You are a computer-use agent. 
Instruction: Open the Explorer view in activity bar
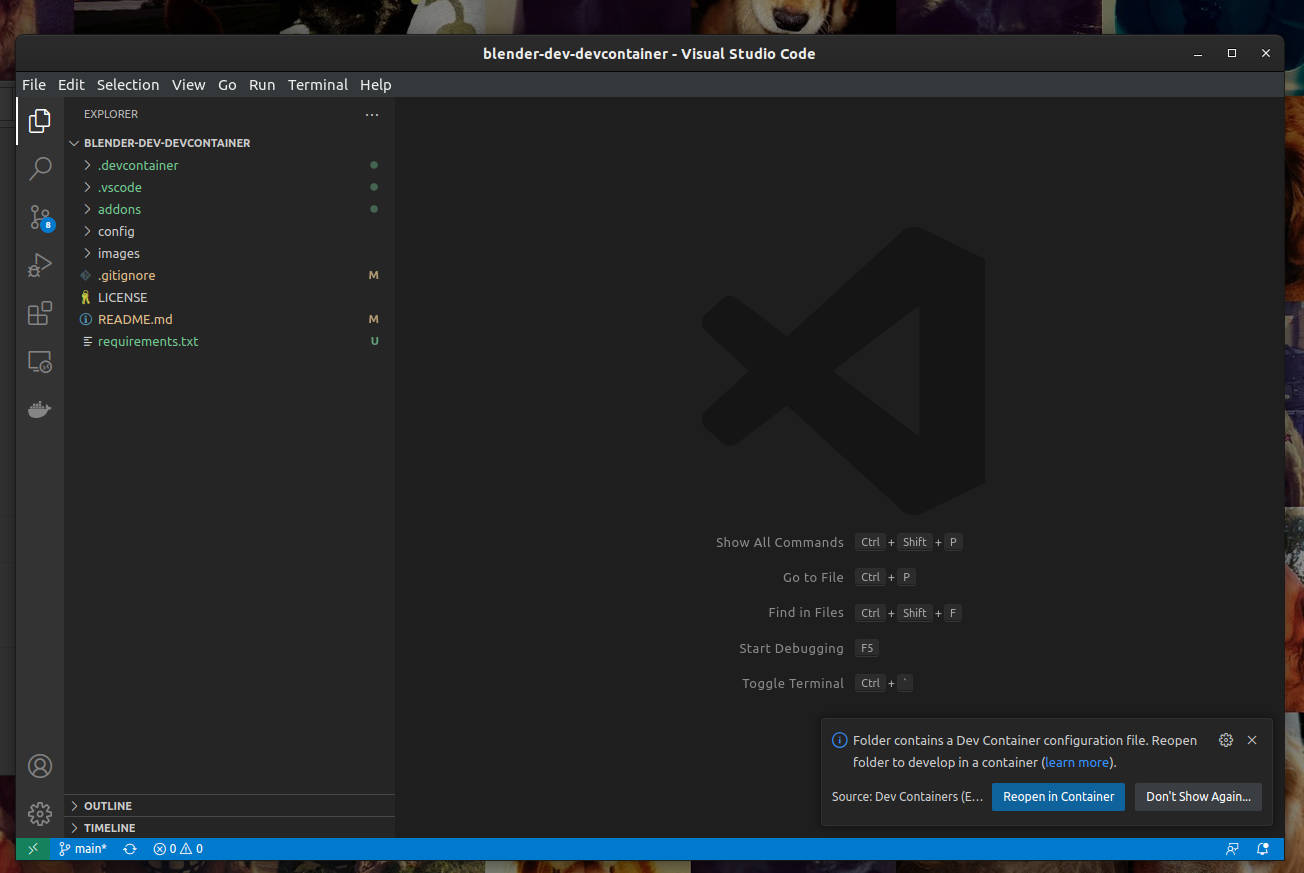pos(40,121)
